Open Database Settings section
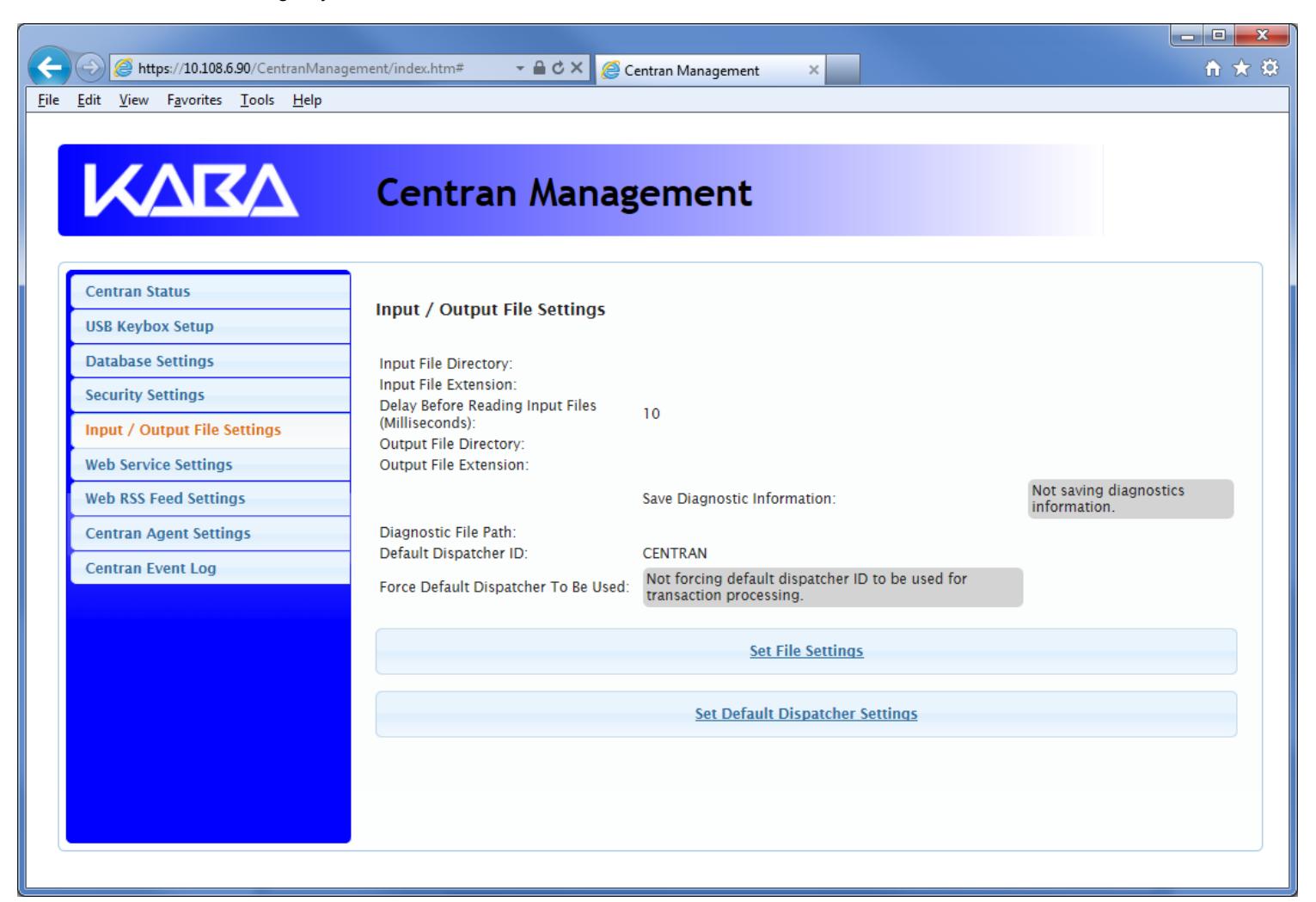Screen dimensions: 1316x902 211,361
